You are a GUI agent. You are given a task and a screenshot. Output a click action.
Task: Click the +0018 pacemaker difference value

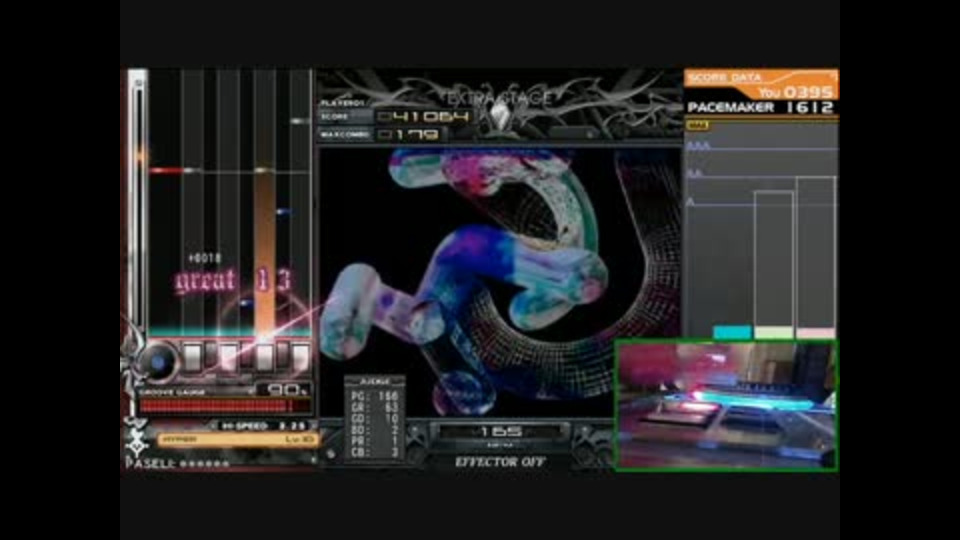pyautogui.click(x=204, y=258)
